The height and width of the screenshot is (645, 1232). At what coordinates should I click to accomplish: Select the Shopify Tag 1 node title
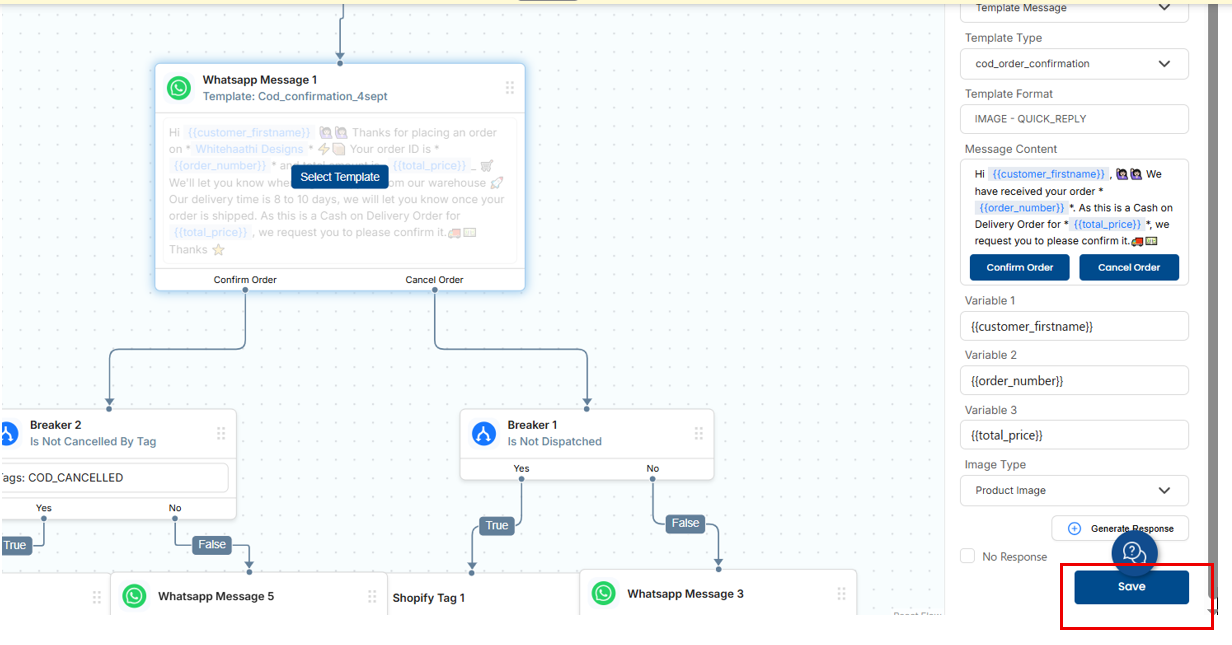[x=429, y=598]
